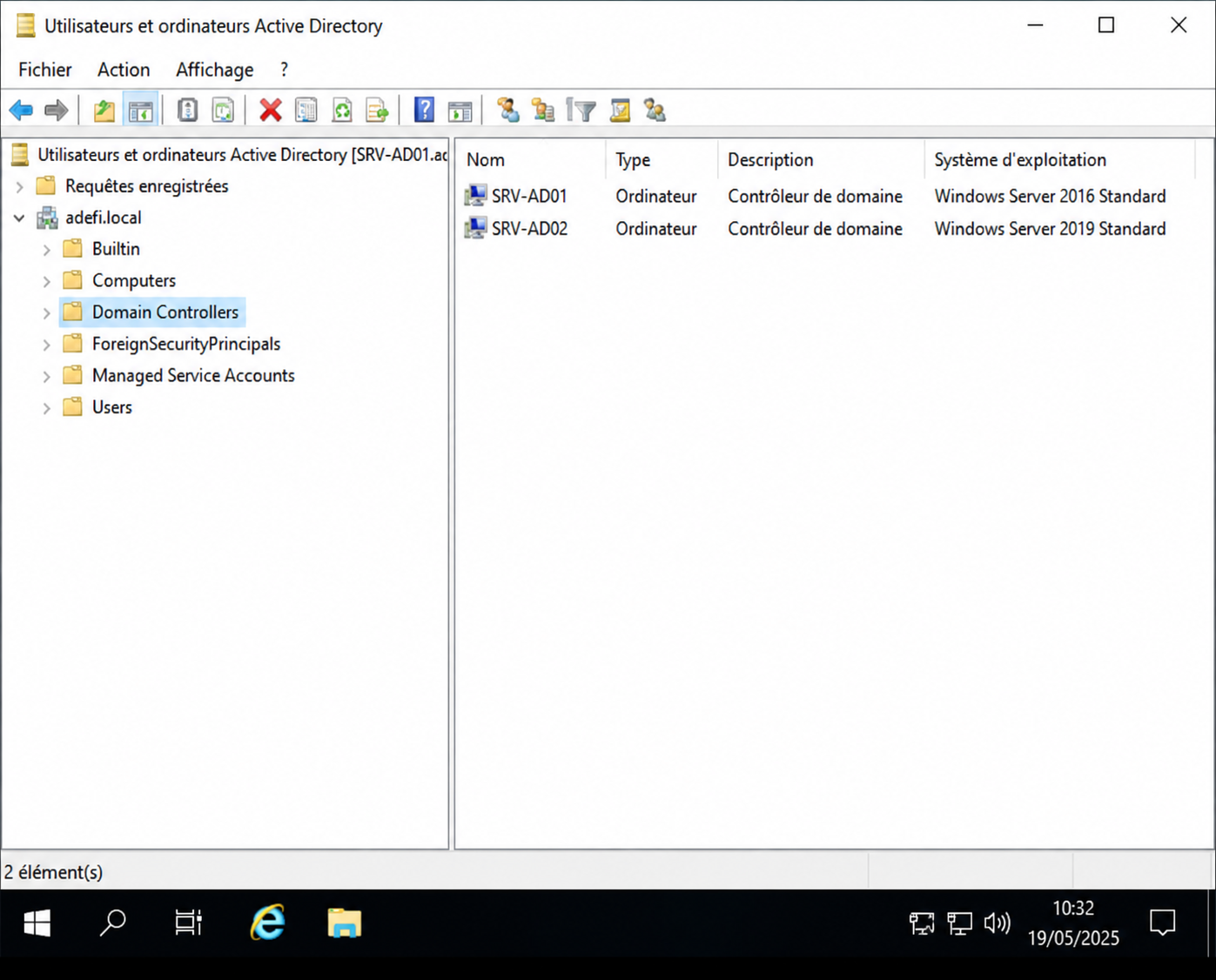Delete the selection with the red X icon

[x=271, y=111]
